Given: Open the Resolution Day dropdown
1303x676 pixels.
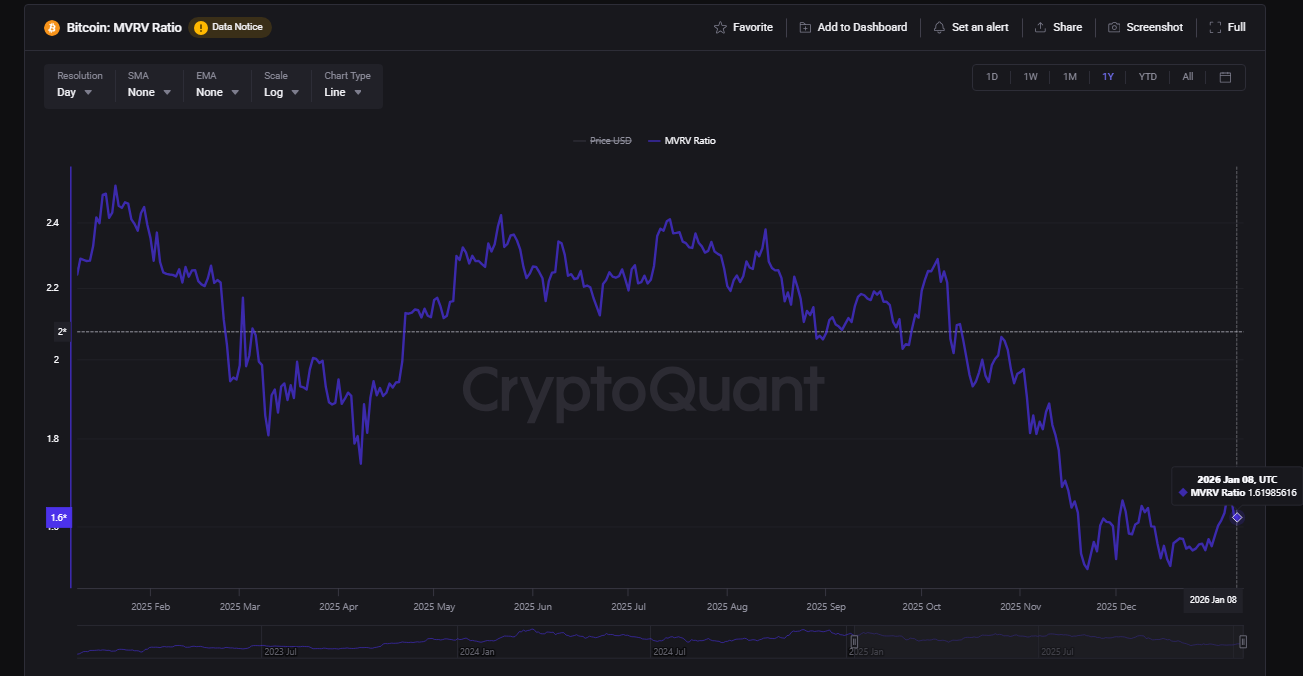Looking at the screenshot, I should [76, 92].
